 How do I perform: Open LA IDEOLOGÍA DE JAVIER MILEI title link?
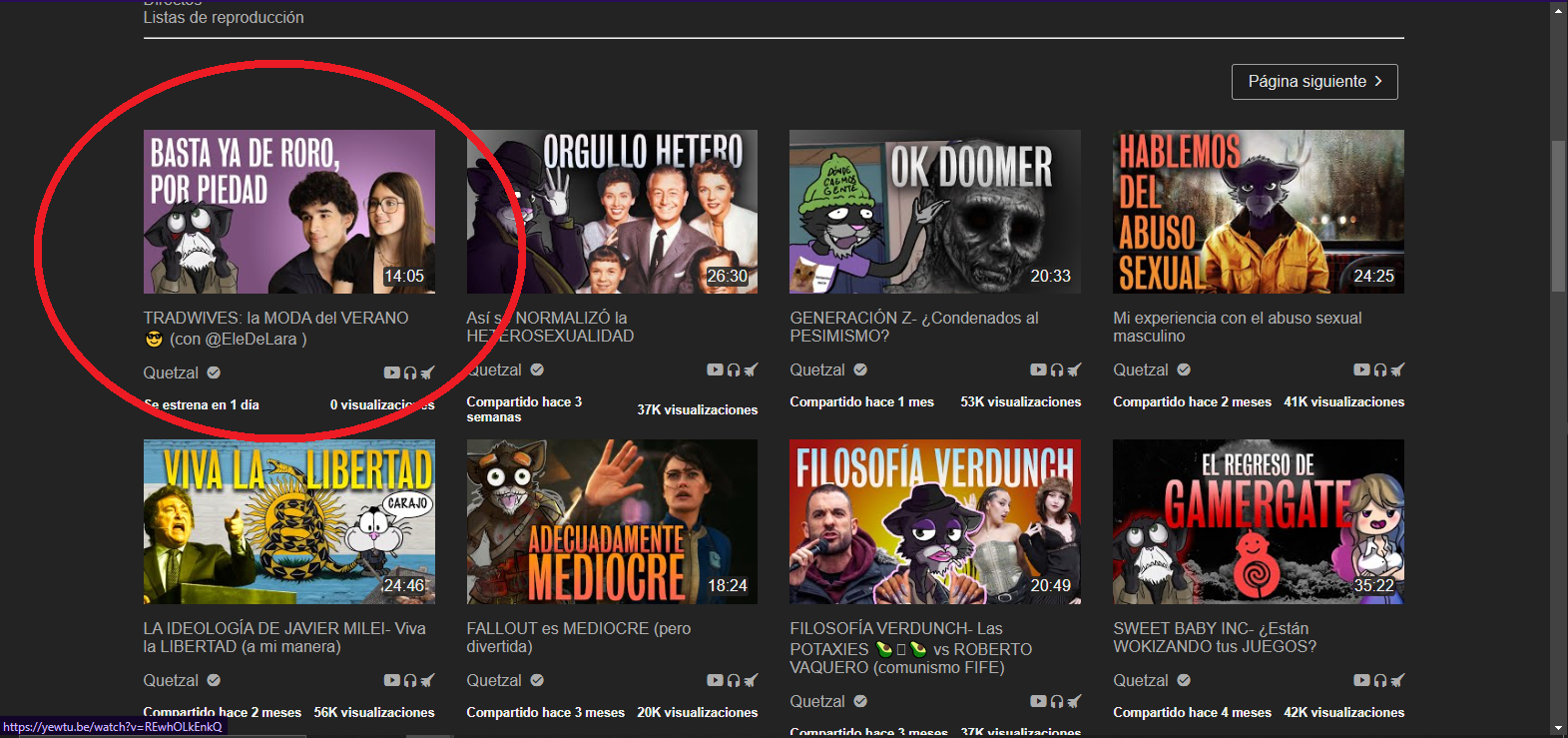[284, 637]
